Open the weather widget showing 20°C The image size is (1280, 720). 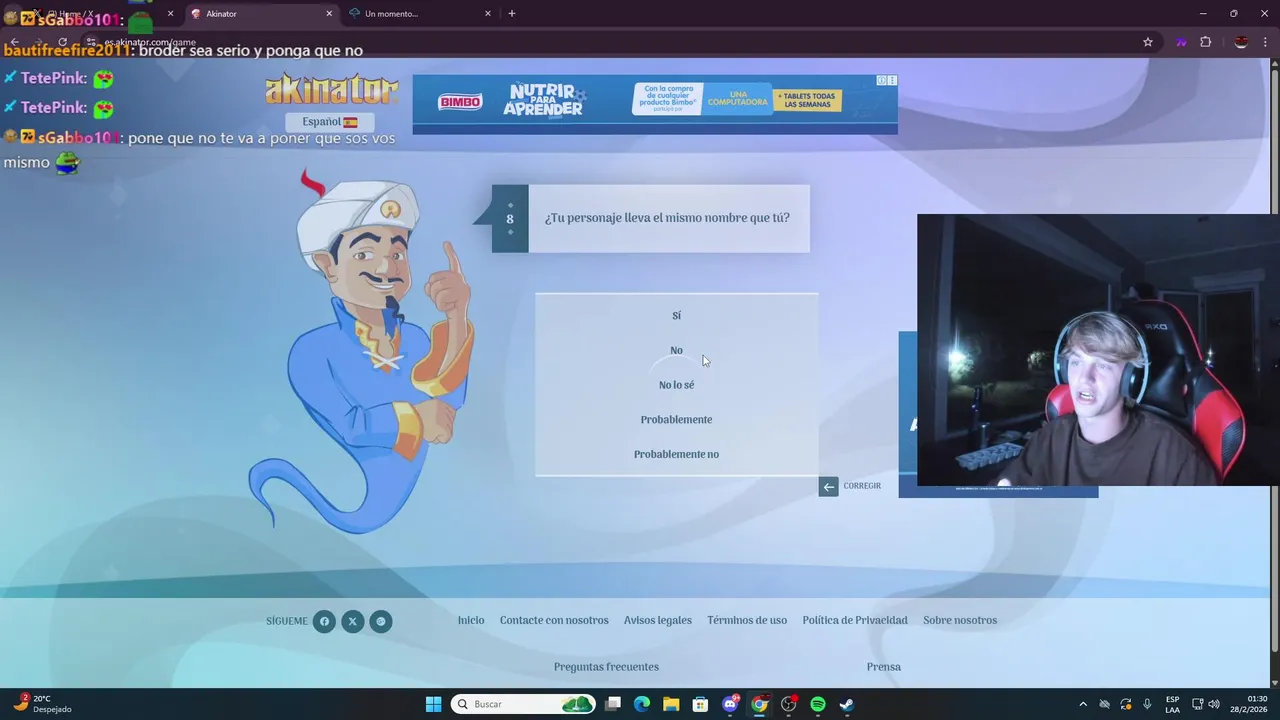click(x=42, y=704)
